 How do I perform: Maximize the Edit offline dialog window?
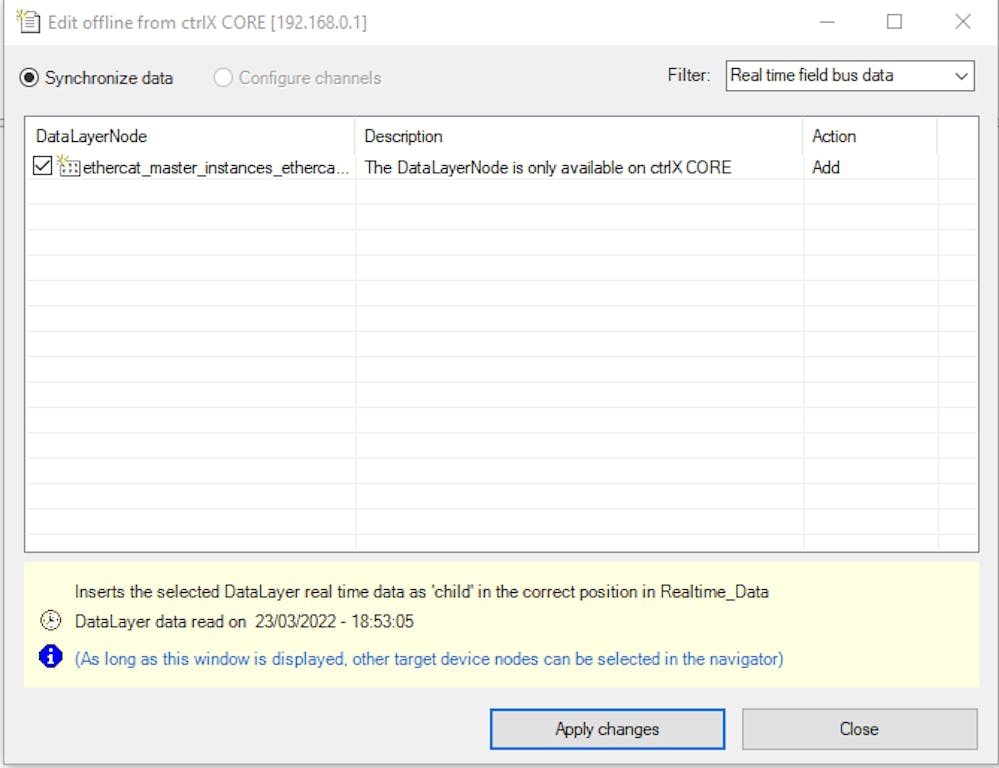894,21
